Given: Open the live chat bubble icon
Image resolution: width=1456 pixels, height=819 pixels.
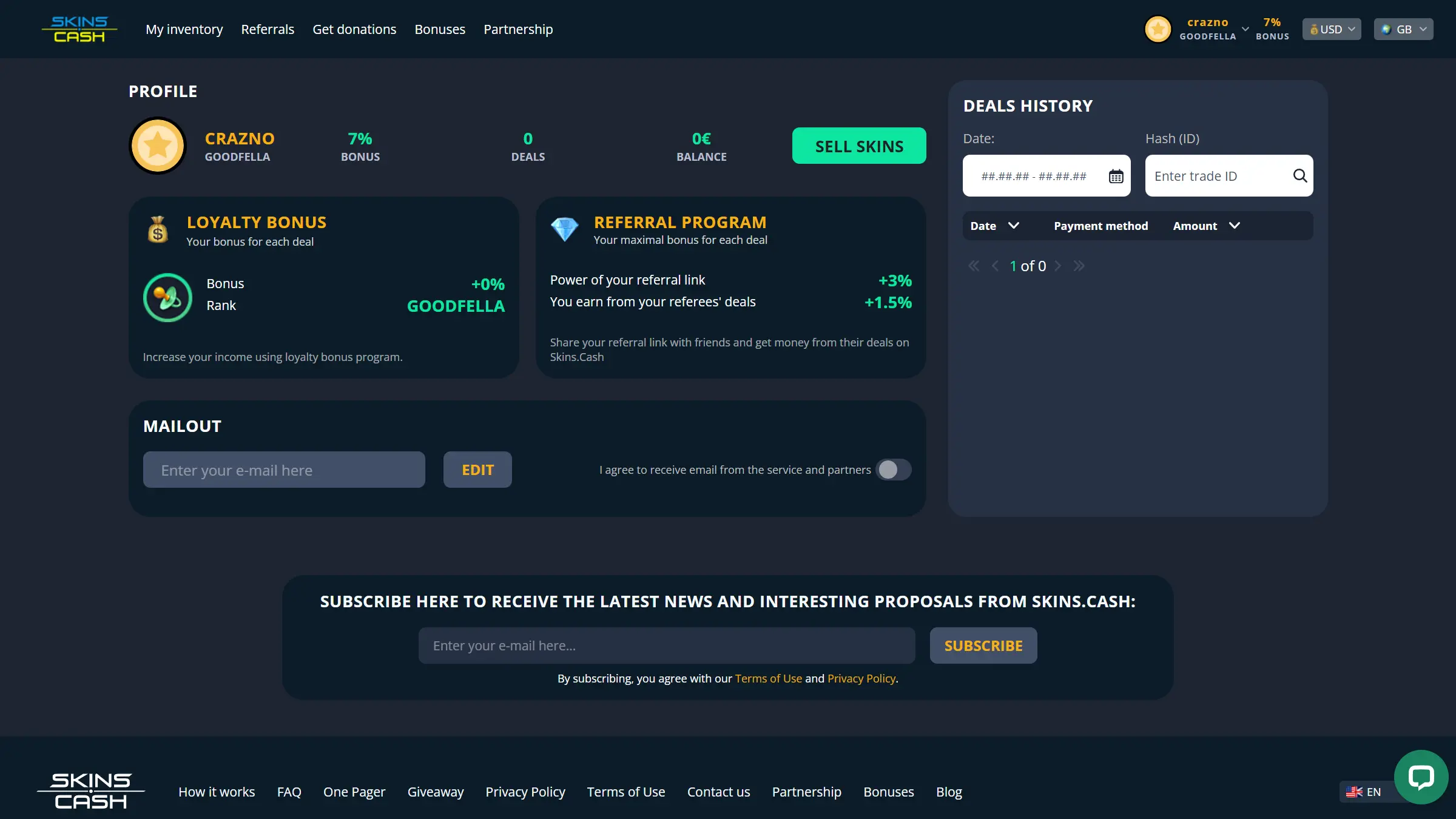Looking at the screenshot, I should 1421,777.
